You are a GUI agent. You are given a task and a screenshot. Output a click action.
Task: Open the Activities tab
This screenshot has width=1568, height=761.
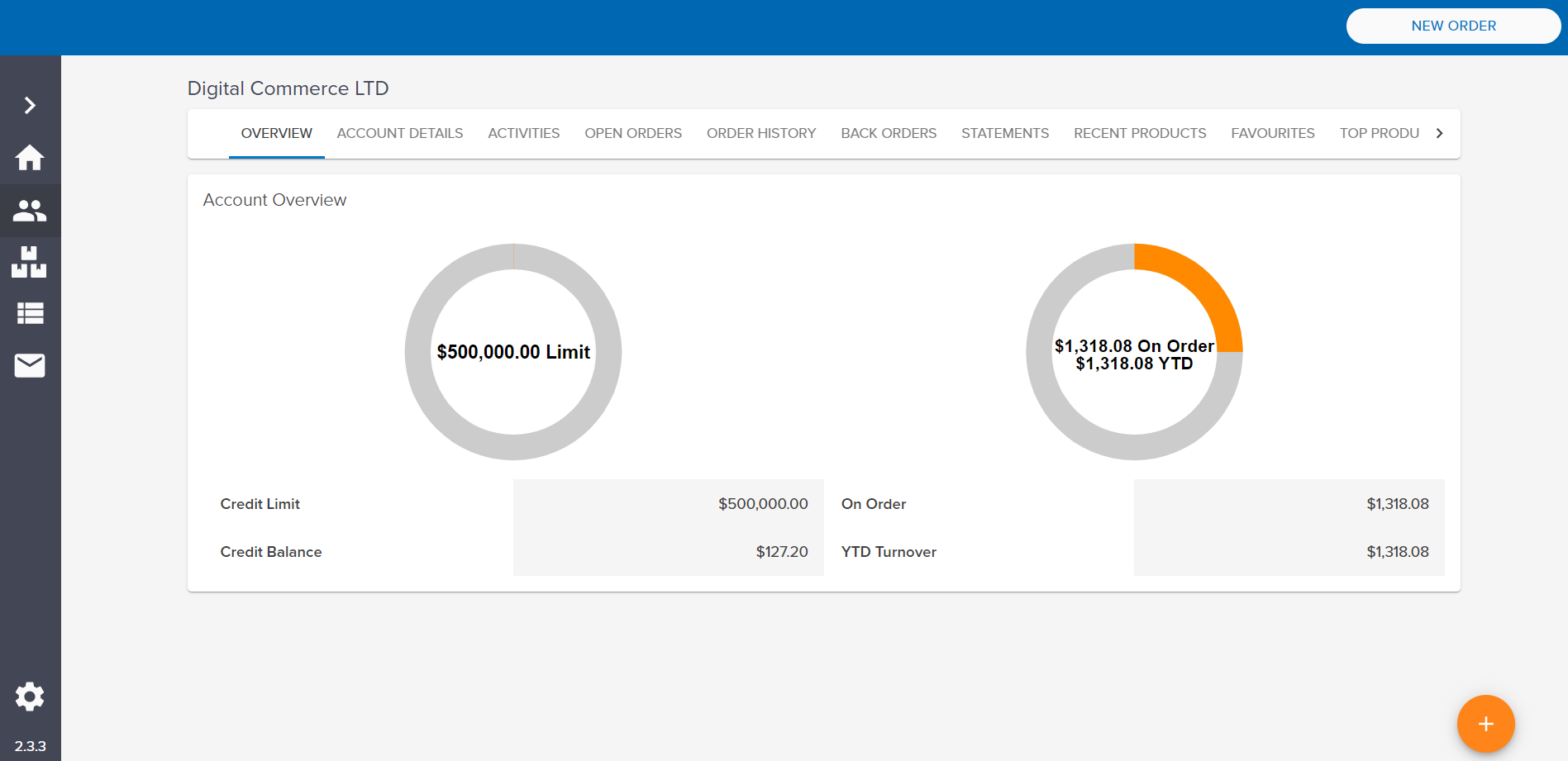coord(523,133)
